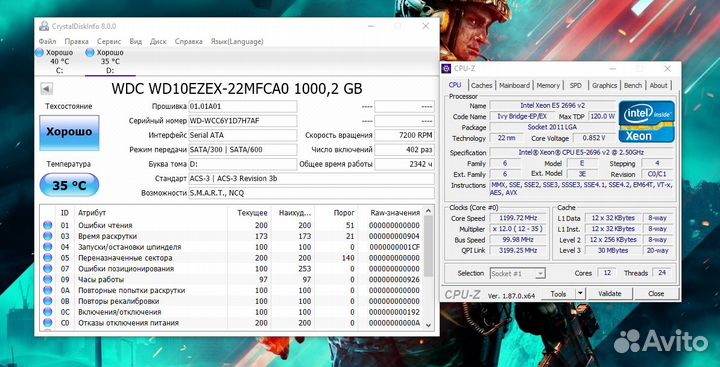Open the Сервис menu

pos(109,41)
